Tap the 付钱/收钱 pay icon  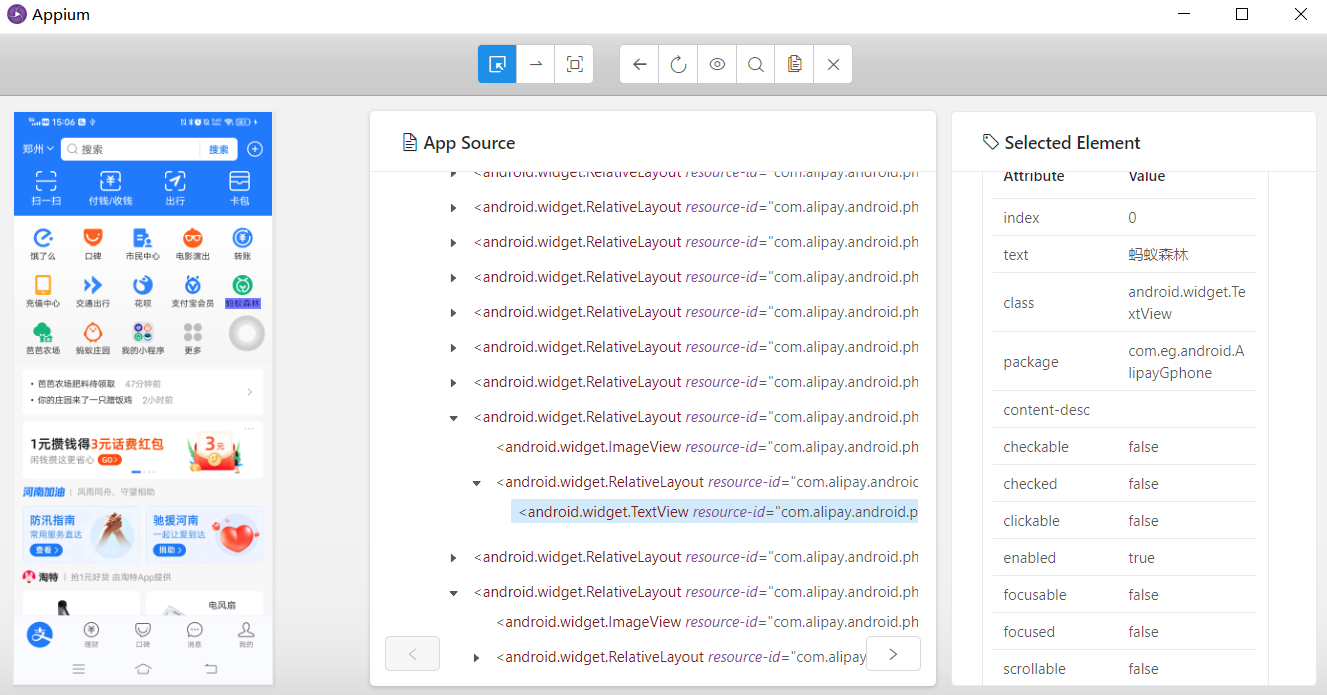point(111,181)
